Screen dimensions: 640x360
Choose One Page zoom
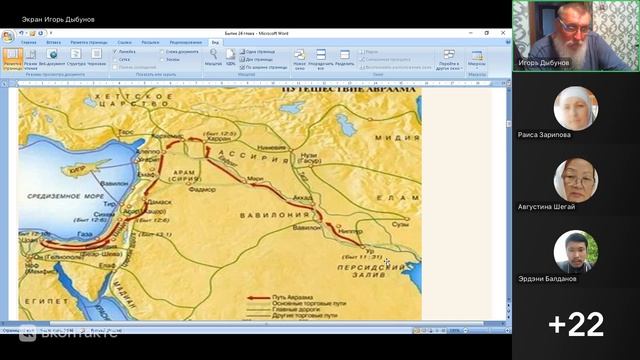click(x=258, y=52)
